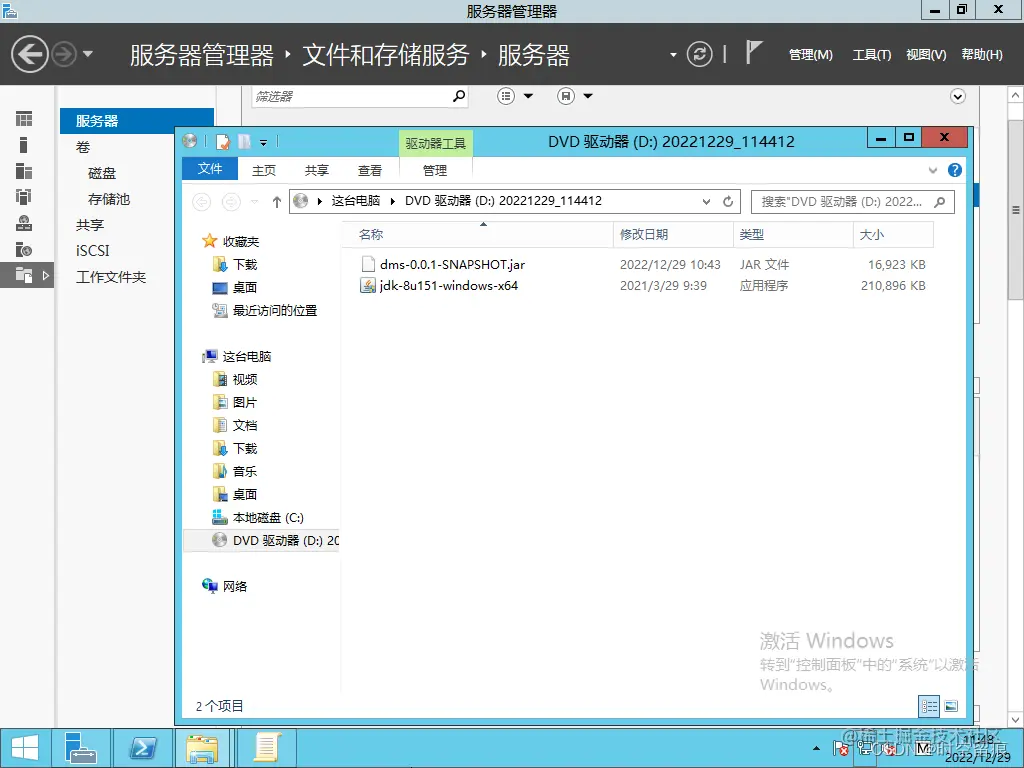1024x768 pixels.
Task: Open the notifications flag in Server Manager
Action: (757, 52)
